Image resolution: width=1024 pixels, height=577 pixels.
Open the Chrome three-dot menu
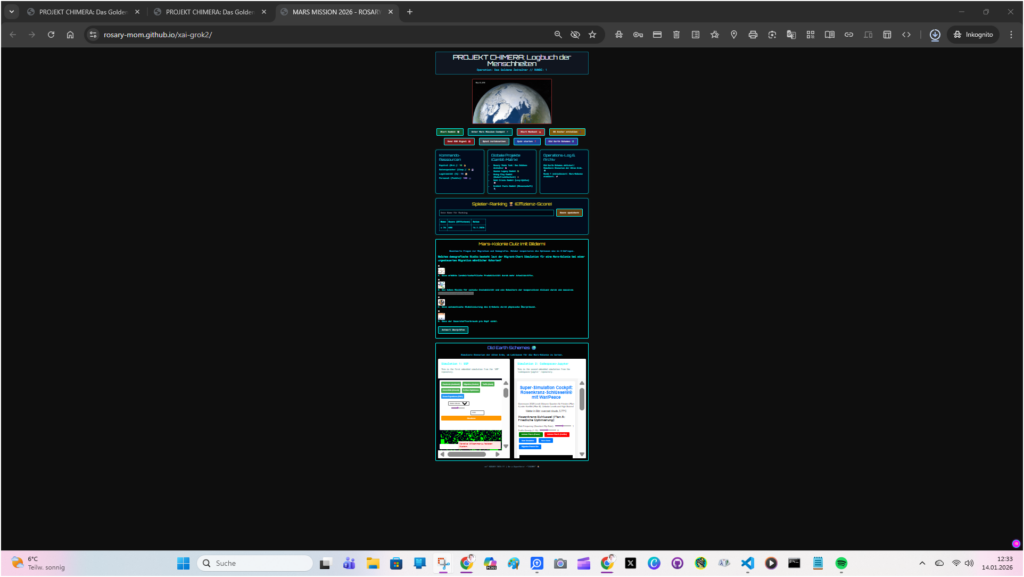[x=1011, y=34]
